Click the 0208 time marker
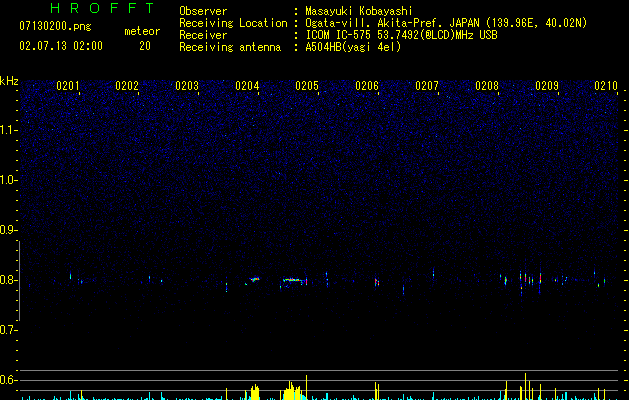Image resolution: width=629 pixels, height=400 pixels. point(487,86)
